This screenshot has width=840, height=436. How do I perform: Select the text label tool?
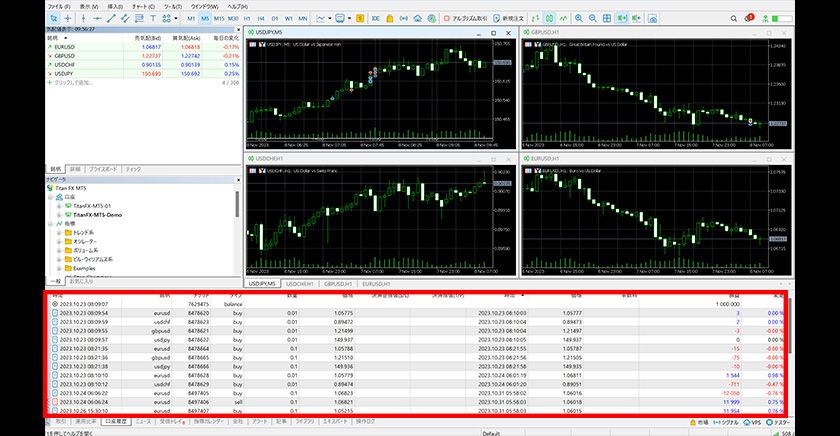(153, 18)
